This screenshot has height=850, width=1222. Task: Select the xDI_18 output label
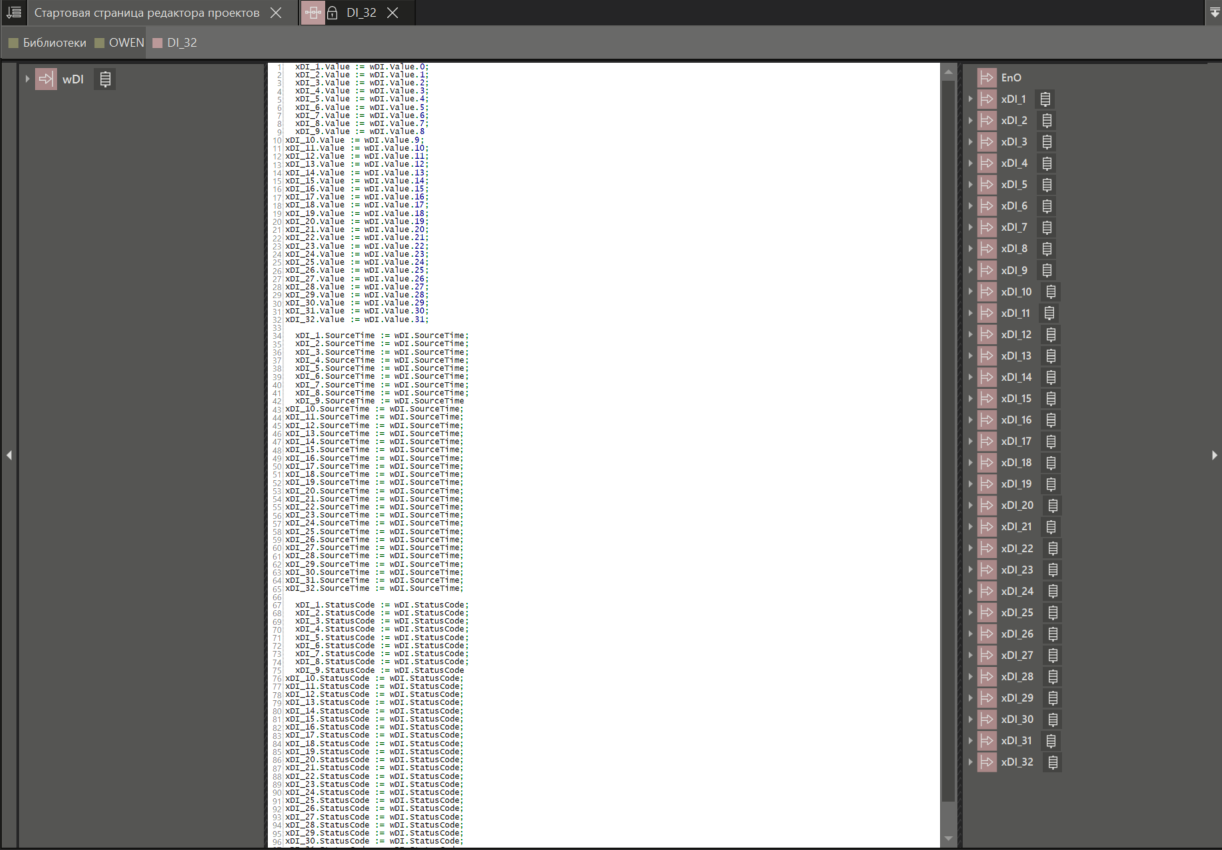point(1016,463)
